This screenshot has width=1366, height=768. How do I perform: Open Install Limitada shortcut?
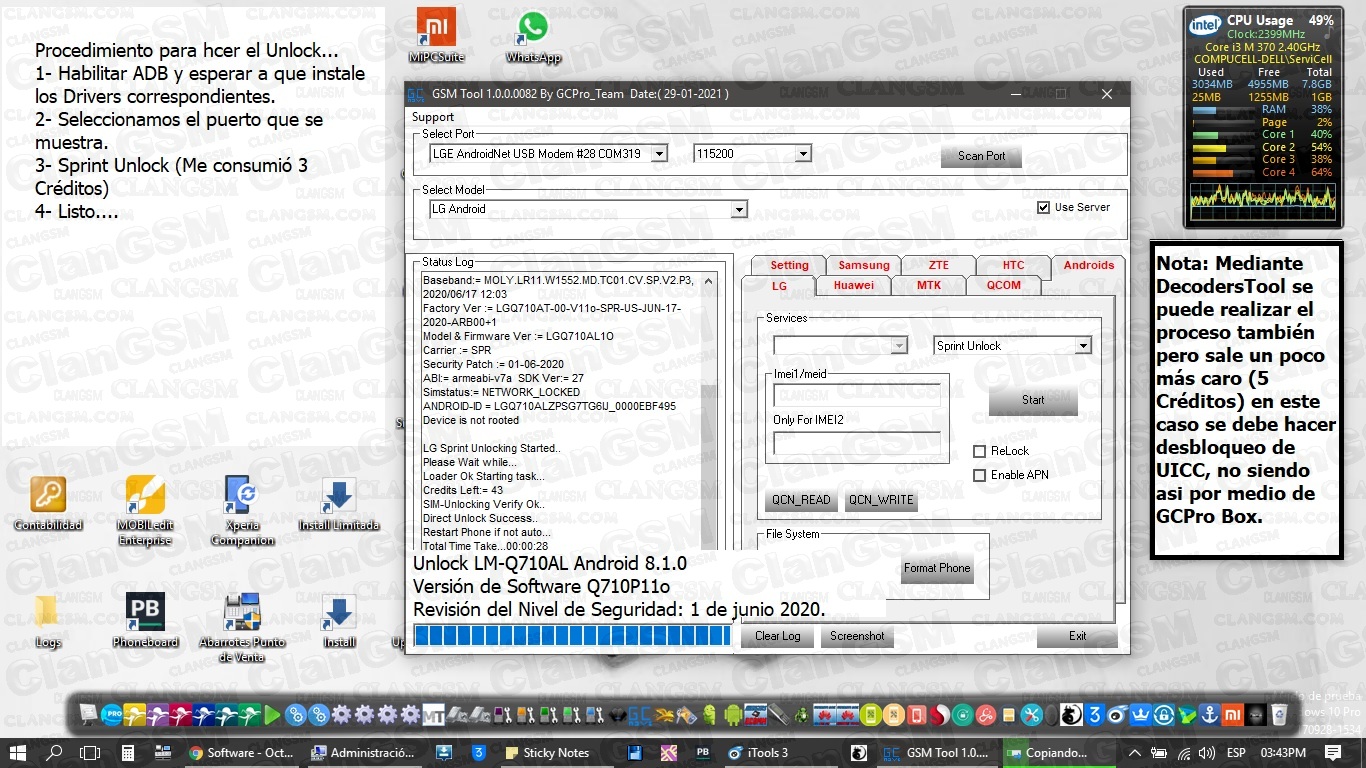click(x=339, y=503)
